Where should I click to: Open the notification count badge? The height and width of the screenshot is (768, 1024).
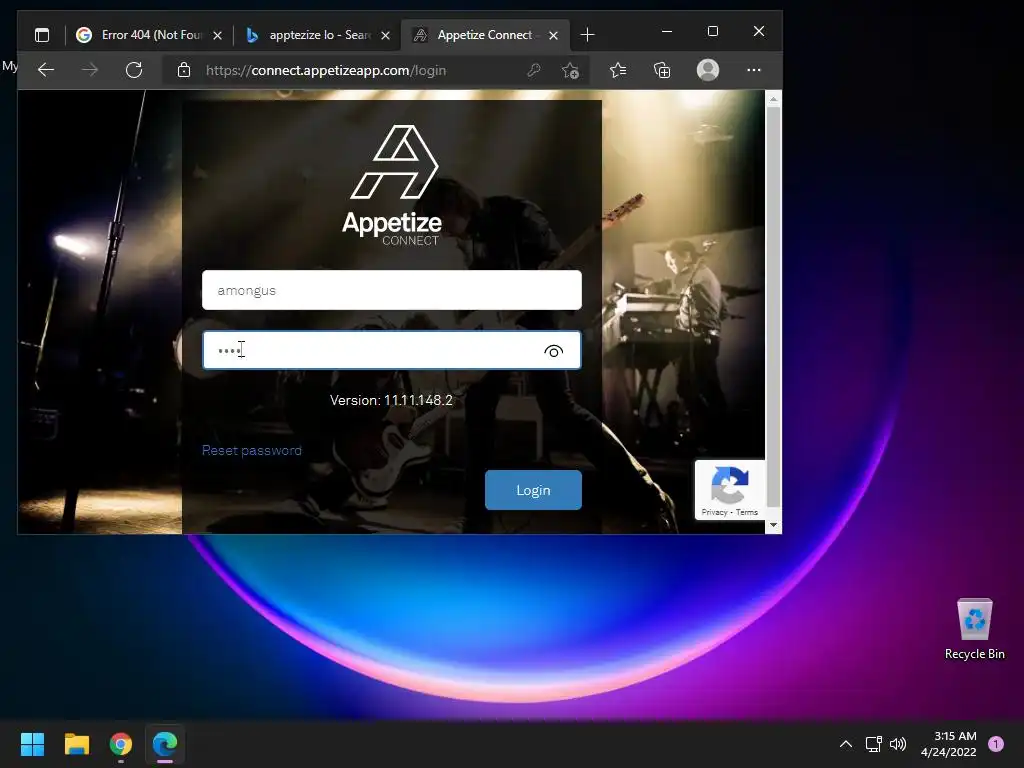[996, 744]
